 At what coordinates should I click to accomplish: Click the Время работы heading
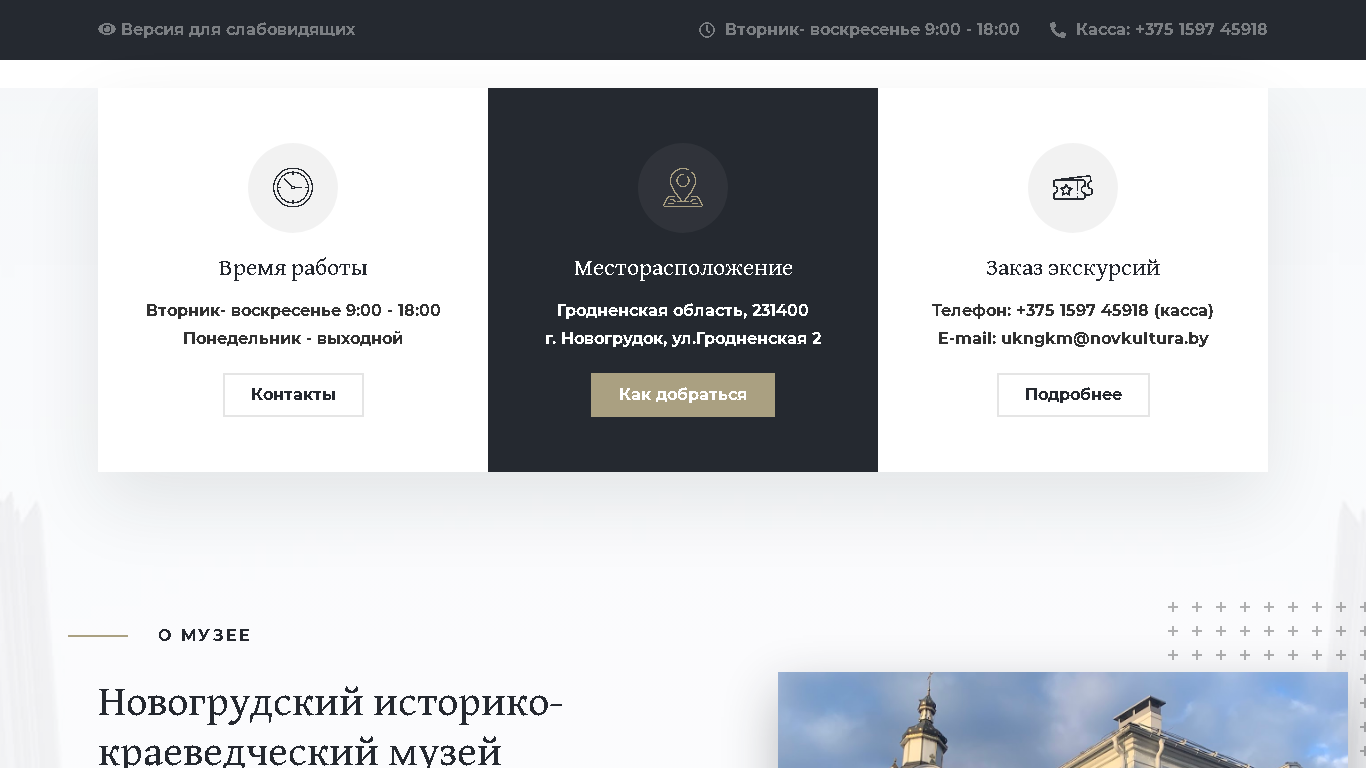tap(293, 268)
